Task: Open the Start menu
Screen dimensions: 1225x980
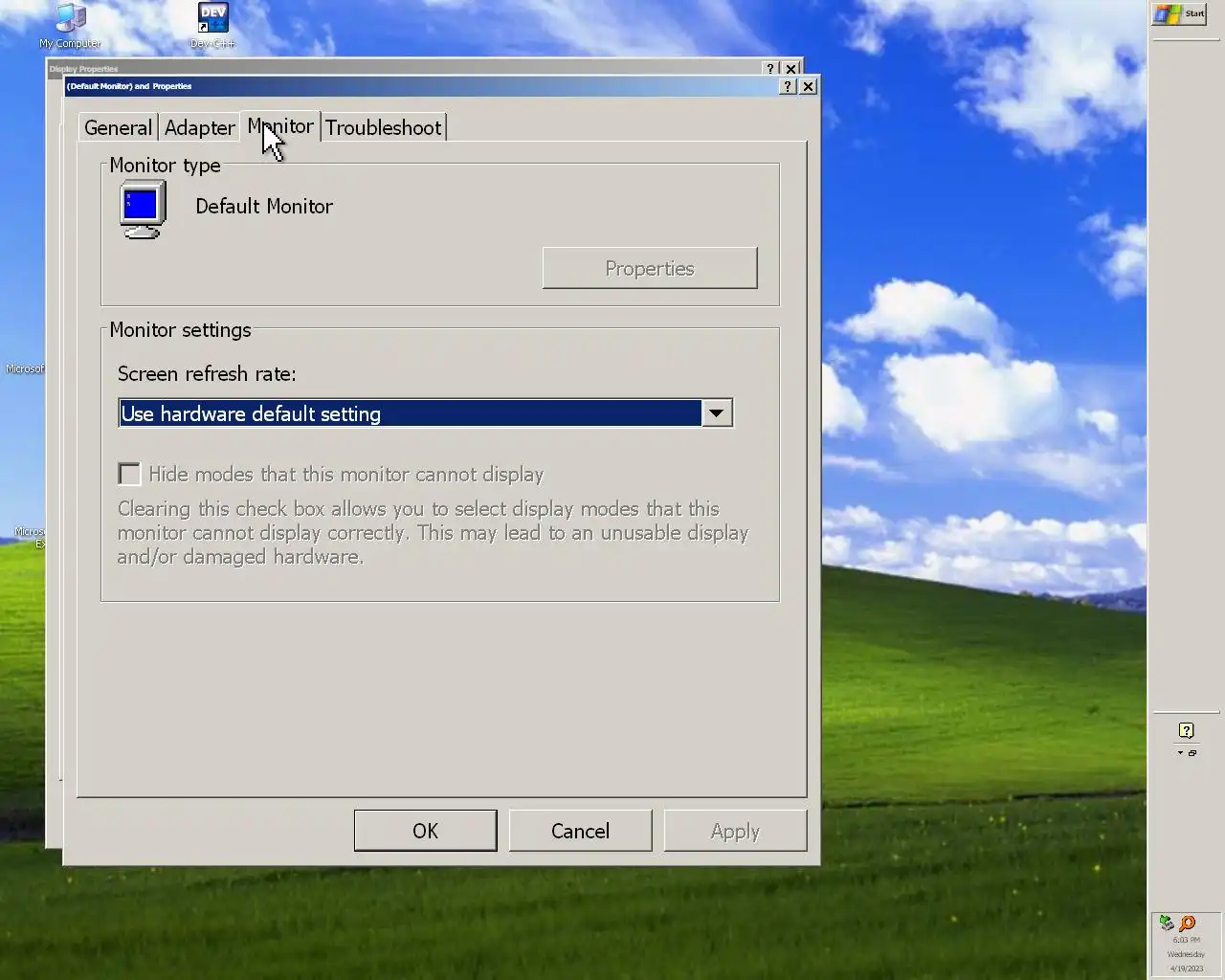Action: point(1179,13)
